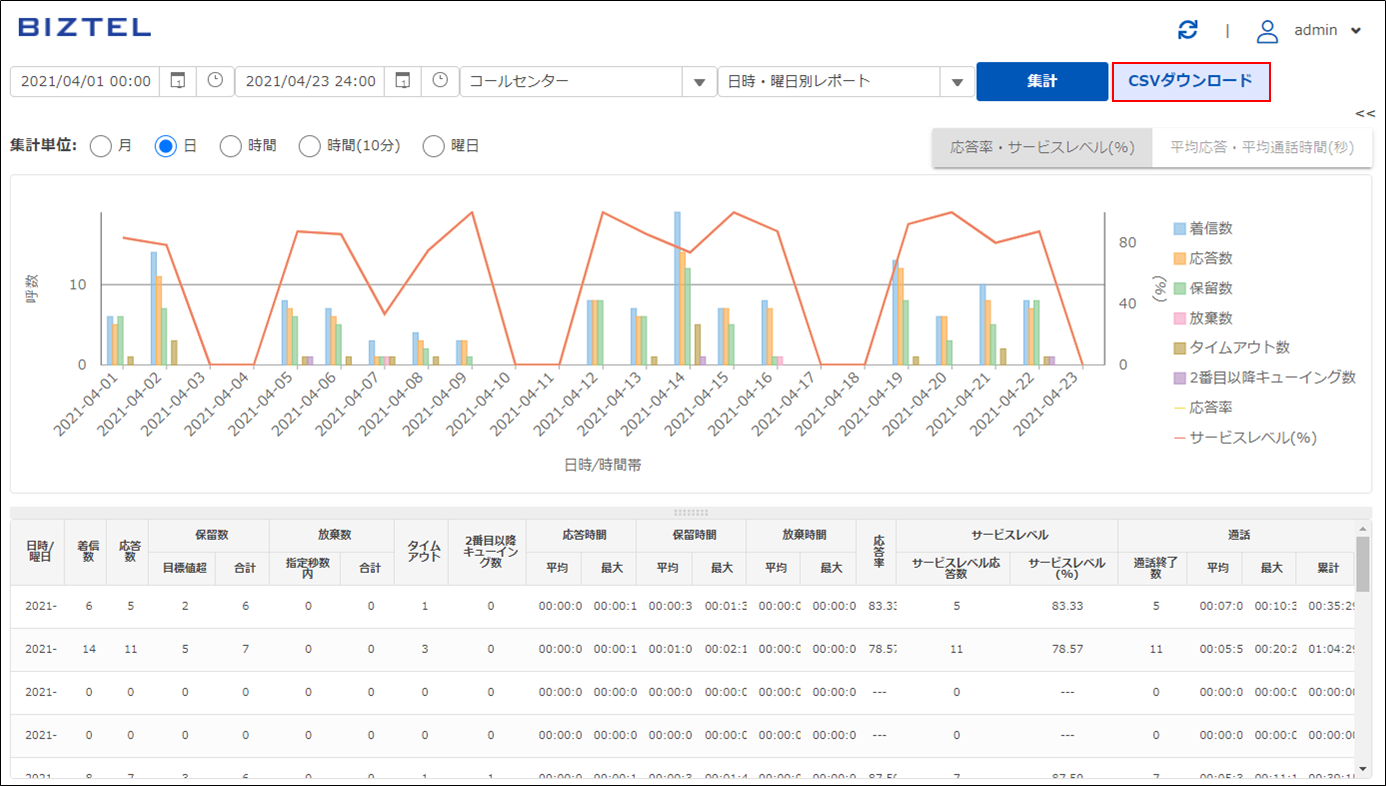Click the chart/table splitter handle

[692, 512]
